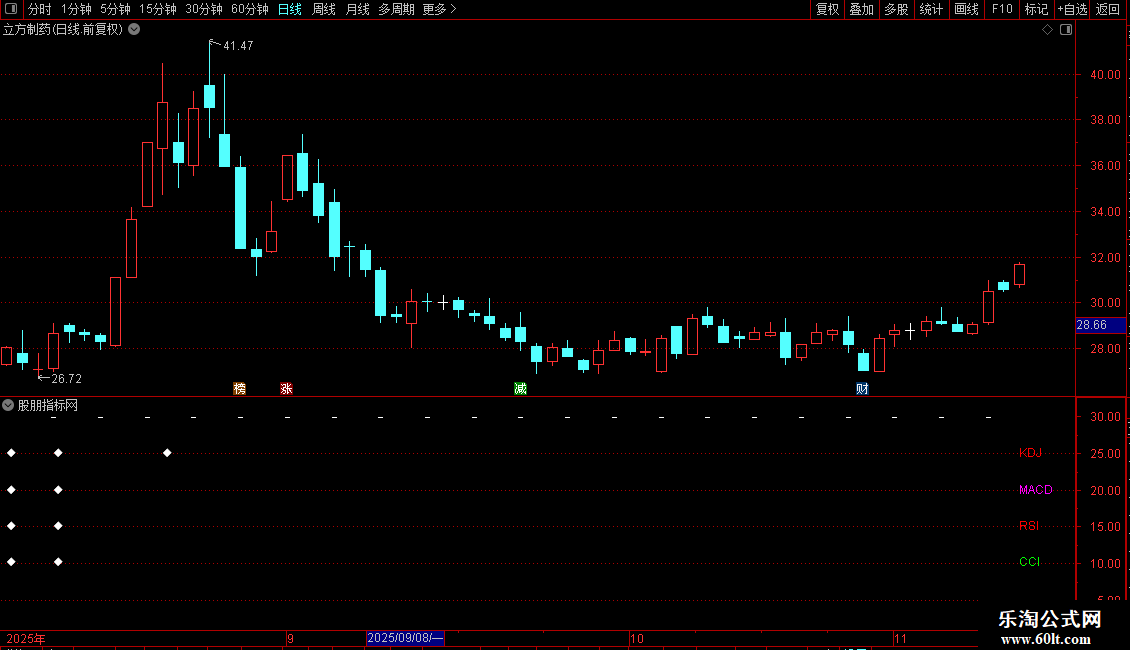Click the 叠加 overlay button
The width and height of the screenshot is (1130, 650).
point(861,9)
